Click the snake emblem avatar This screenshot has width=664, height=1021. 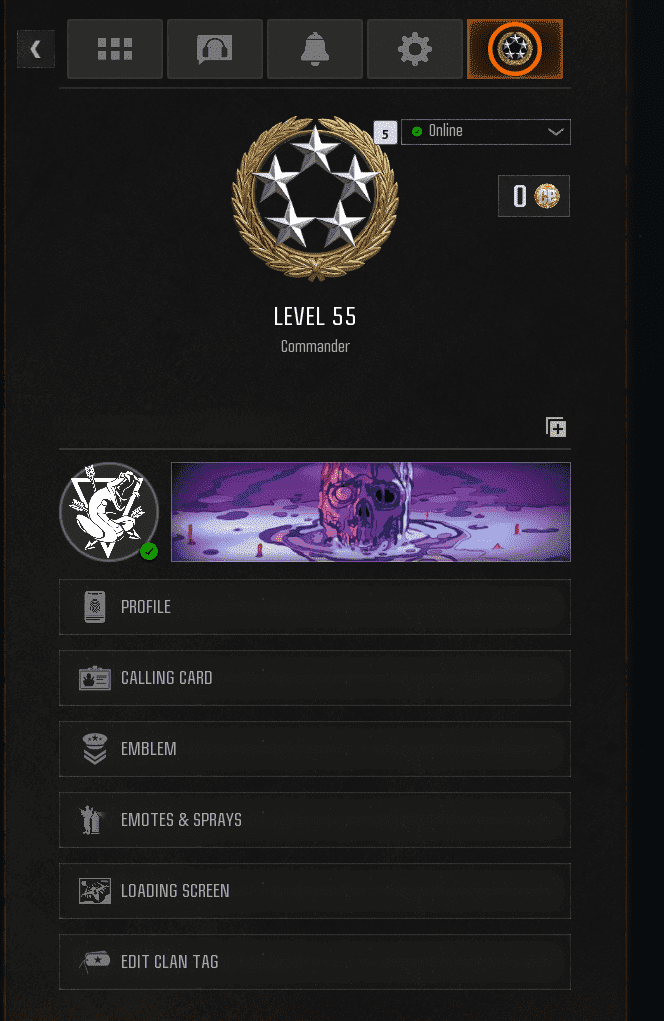coord(109,512)
